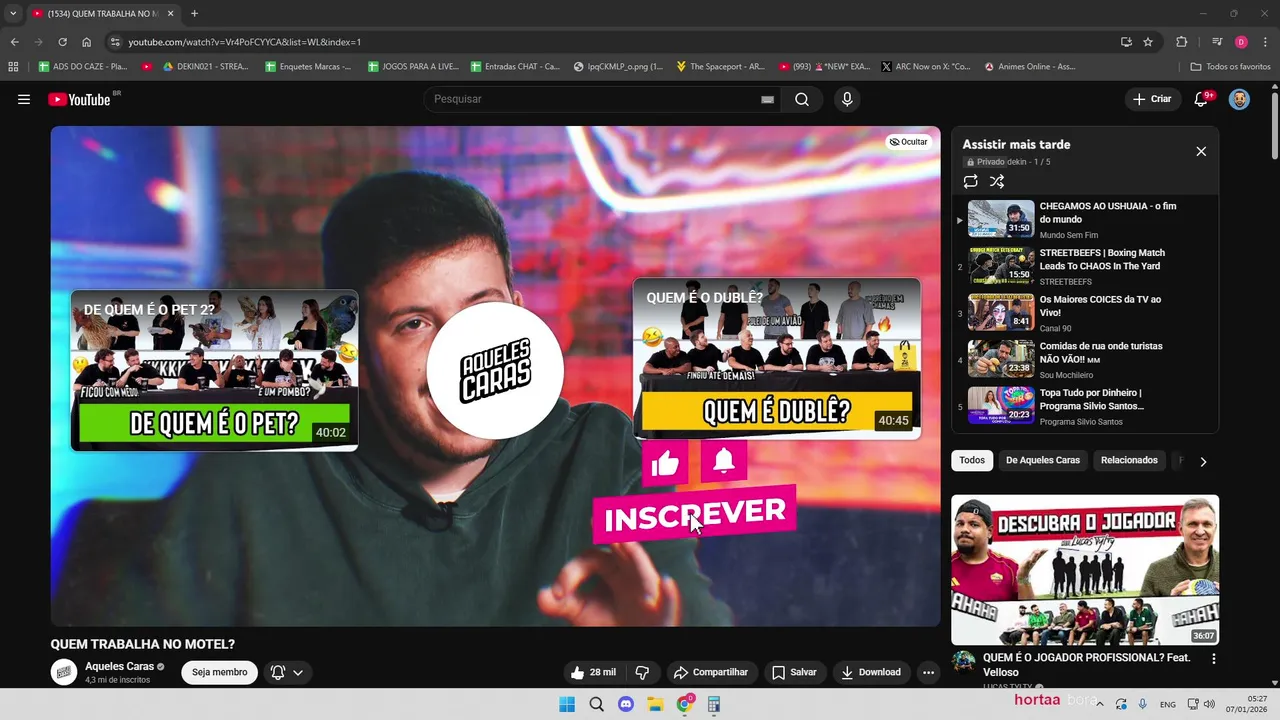Open the Aqueles Caras channel name link
This screenshot has width=1280, height=720.
(x=119, y=666)
